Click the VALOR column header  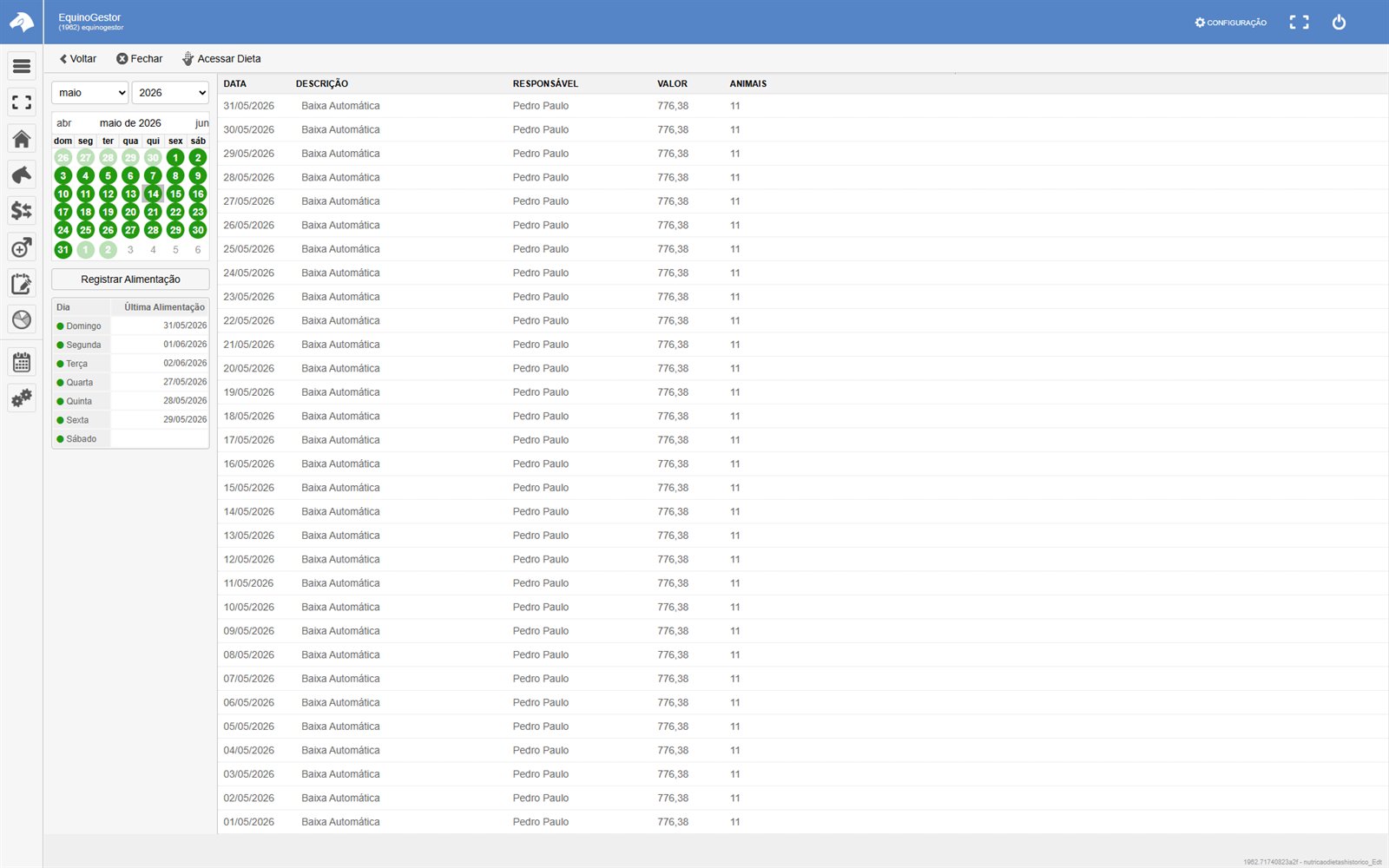[x=672, y=84]
